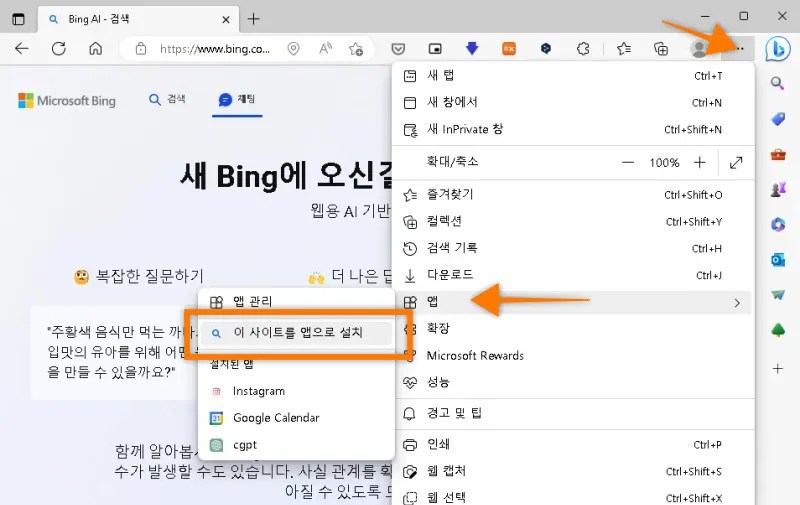This screenshot has width=800, height=505.
Task: Choose 인쇄 from the menu
Action: (x=573, y=444)
